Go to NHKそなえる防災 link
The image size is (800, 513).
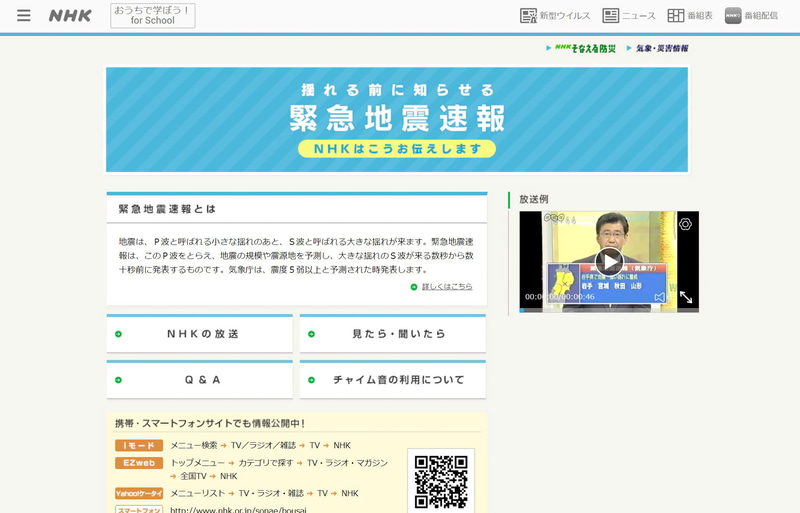click(x=585, y=48)
